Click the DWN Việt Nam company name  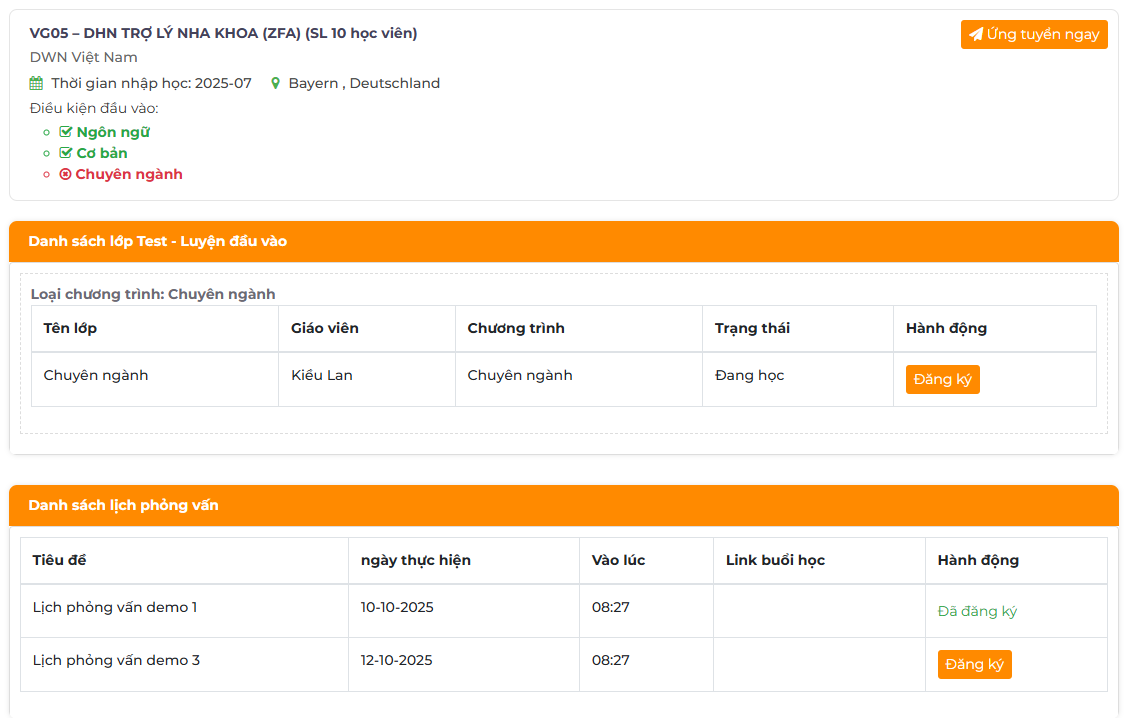(x=83, y=57)
